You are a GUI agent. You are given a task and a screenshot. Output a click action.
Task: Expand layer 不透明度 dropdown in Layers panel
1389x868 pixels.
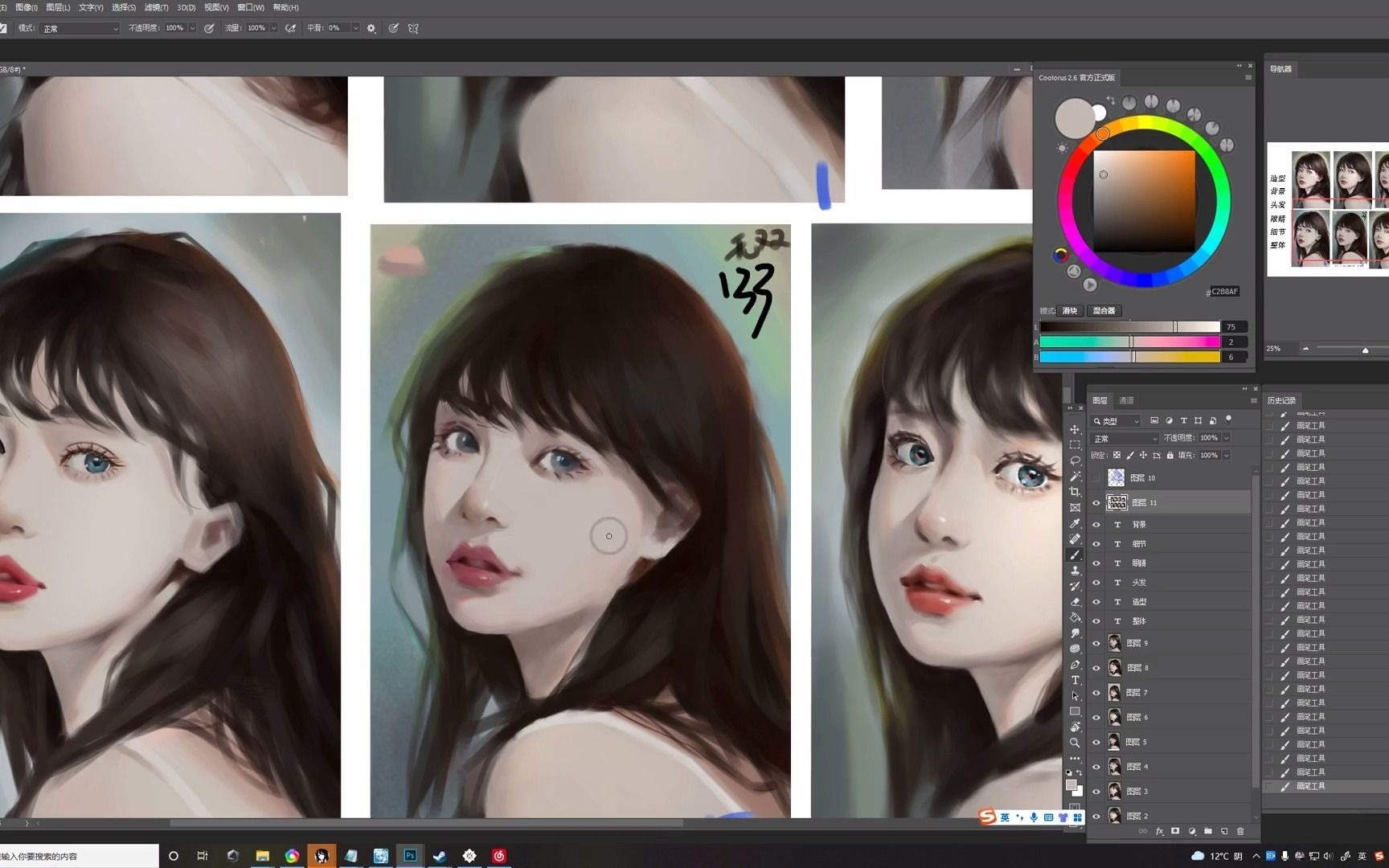pos(1226,438)
